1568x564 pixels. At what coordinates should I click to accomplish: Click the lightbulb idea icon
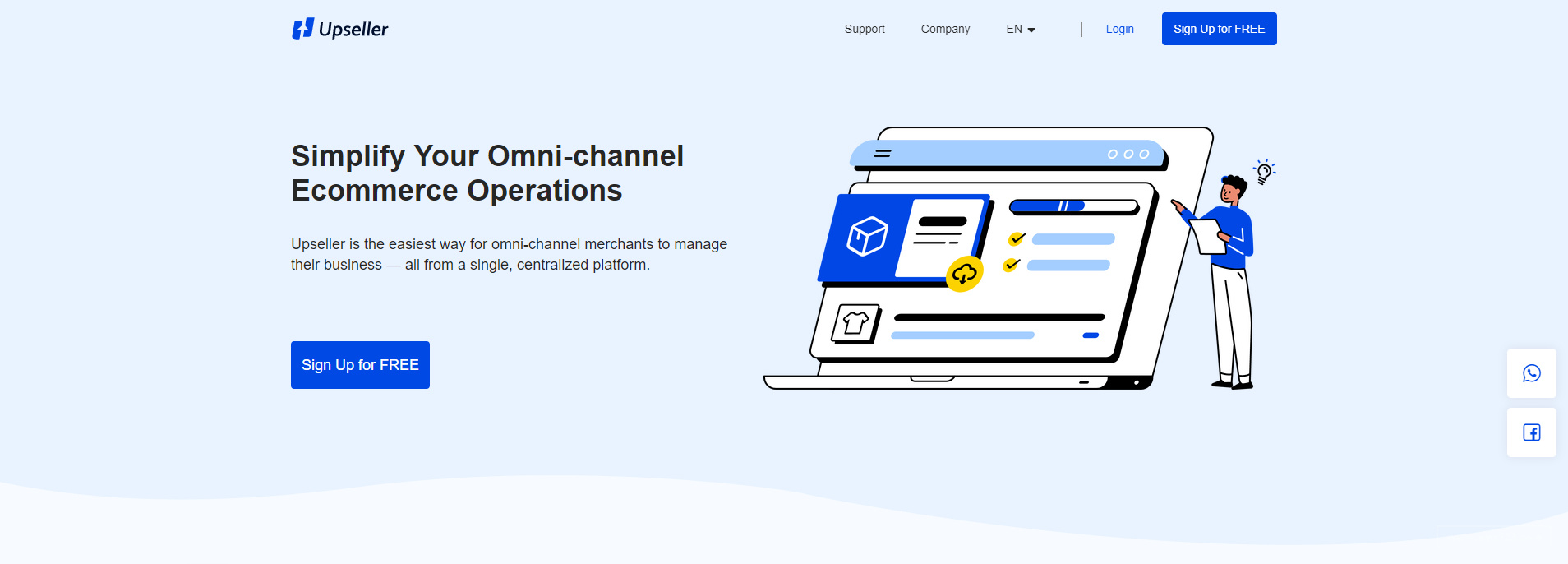(x=1264, y=172)
